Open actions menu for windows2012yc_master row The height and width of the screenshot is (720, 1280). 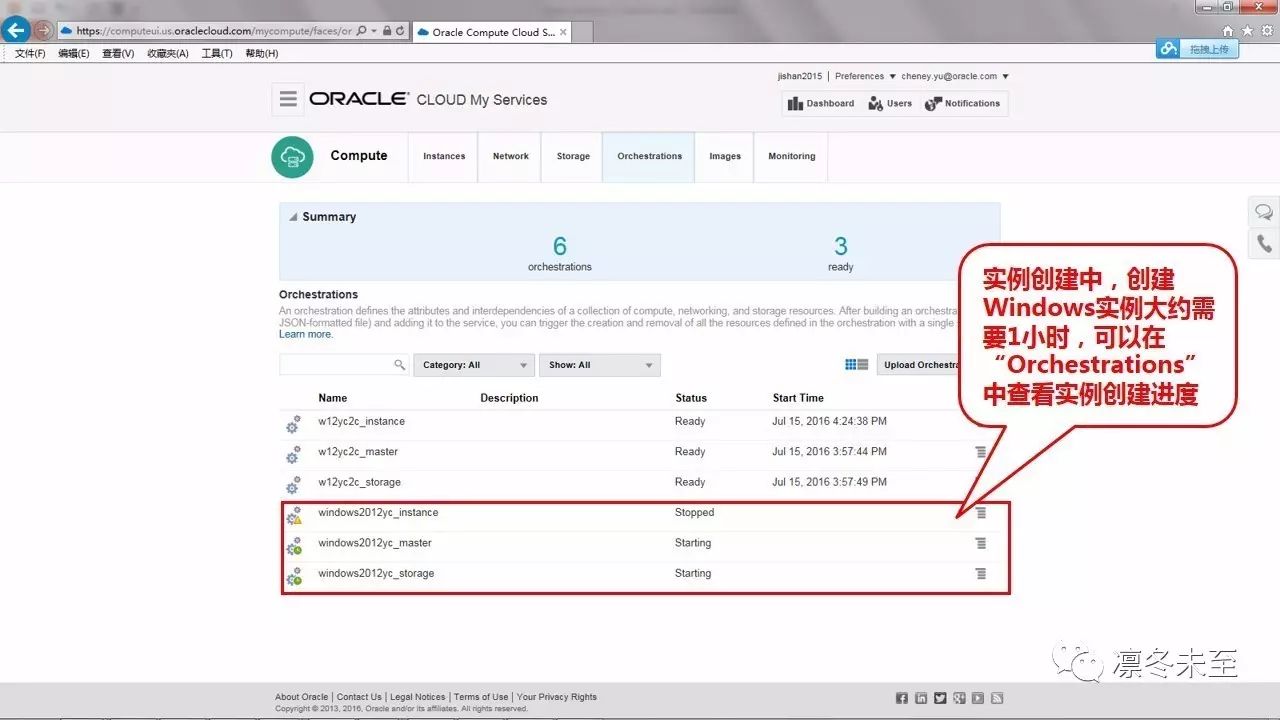981,543
